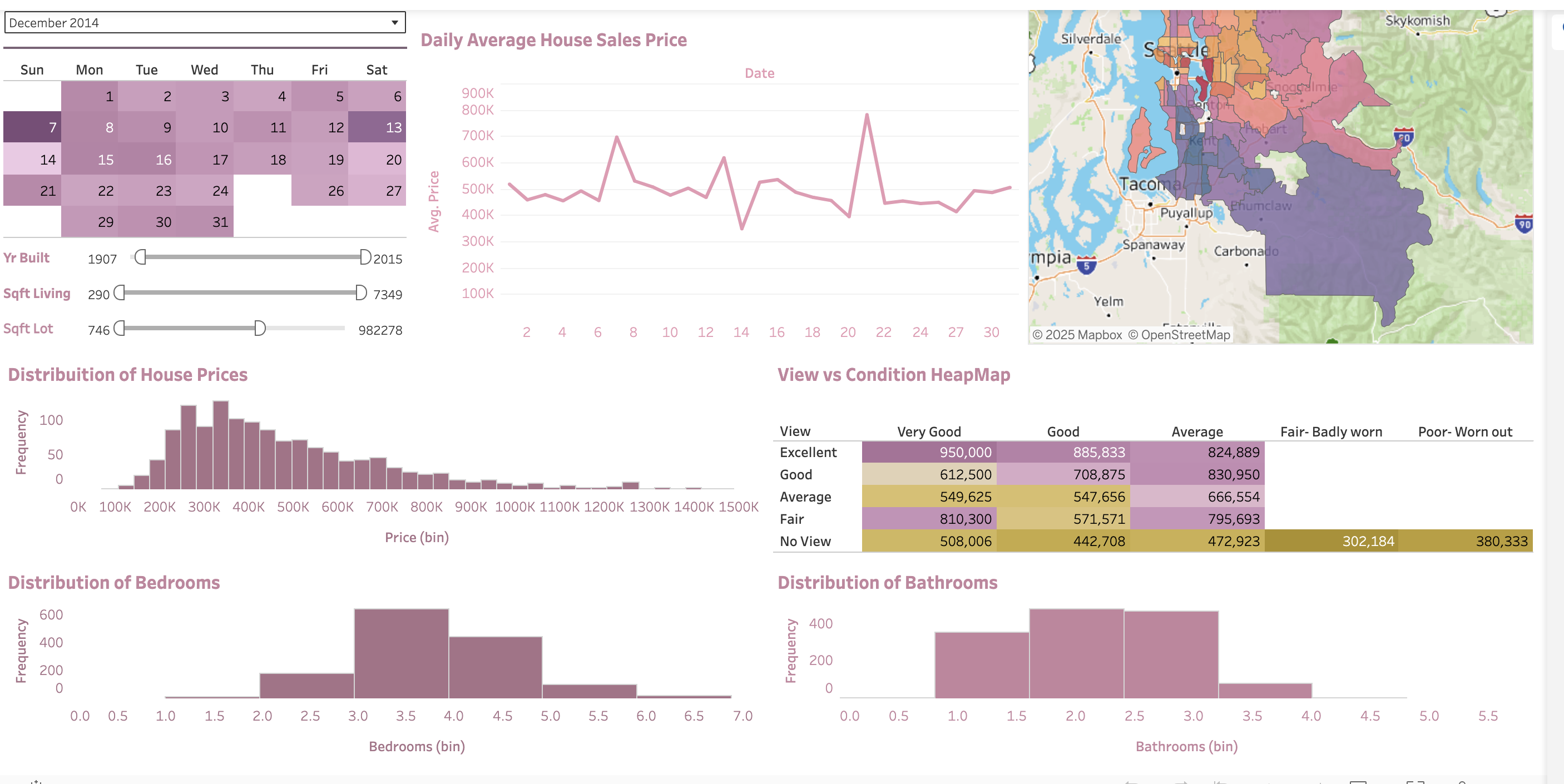1564x784 pixels.
Task: Select calendar day 14
Action: pyautogui.click(x=32, y=159)
